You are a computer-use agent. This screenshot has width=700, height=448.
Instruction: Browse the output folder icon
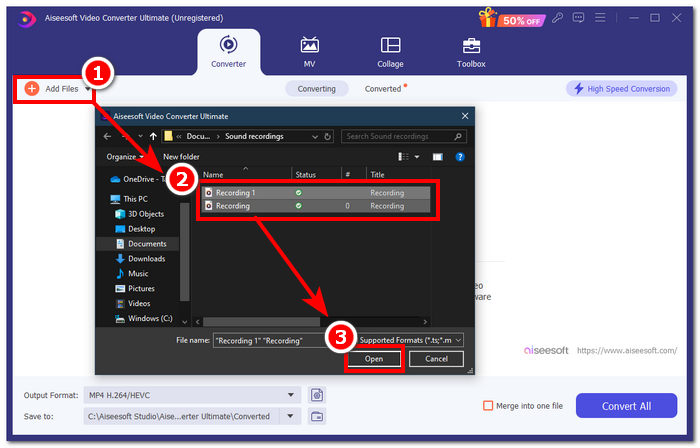317,416
